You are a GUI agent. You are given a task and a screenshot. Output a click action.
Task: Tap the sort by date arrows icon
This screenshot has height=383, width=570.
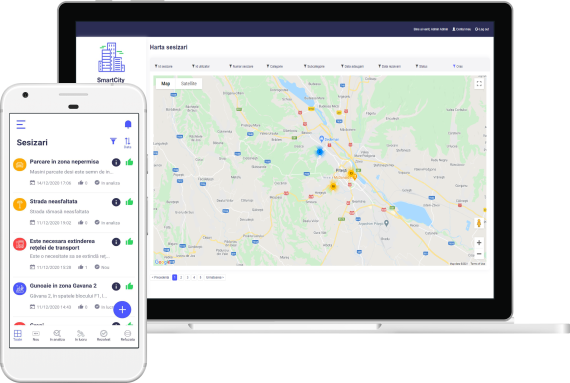(128, 142)
